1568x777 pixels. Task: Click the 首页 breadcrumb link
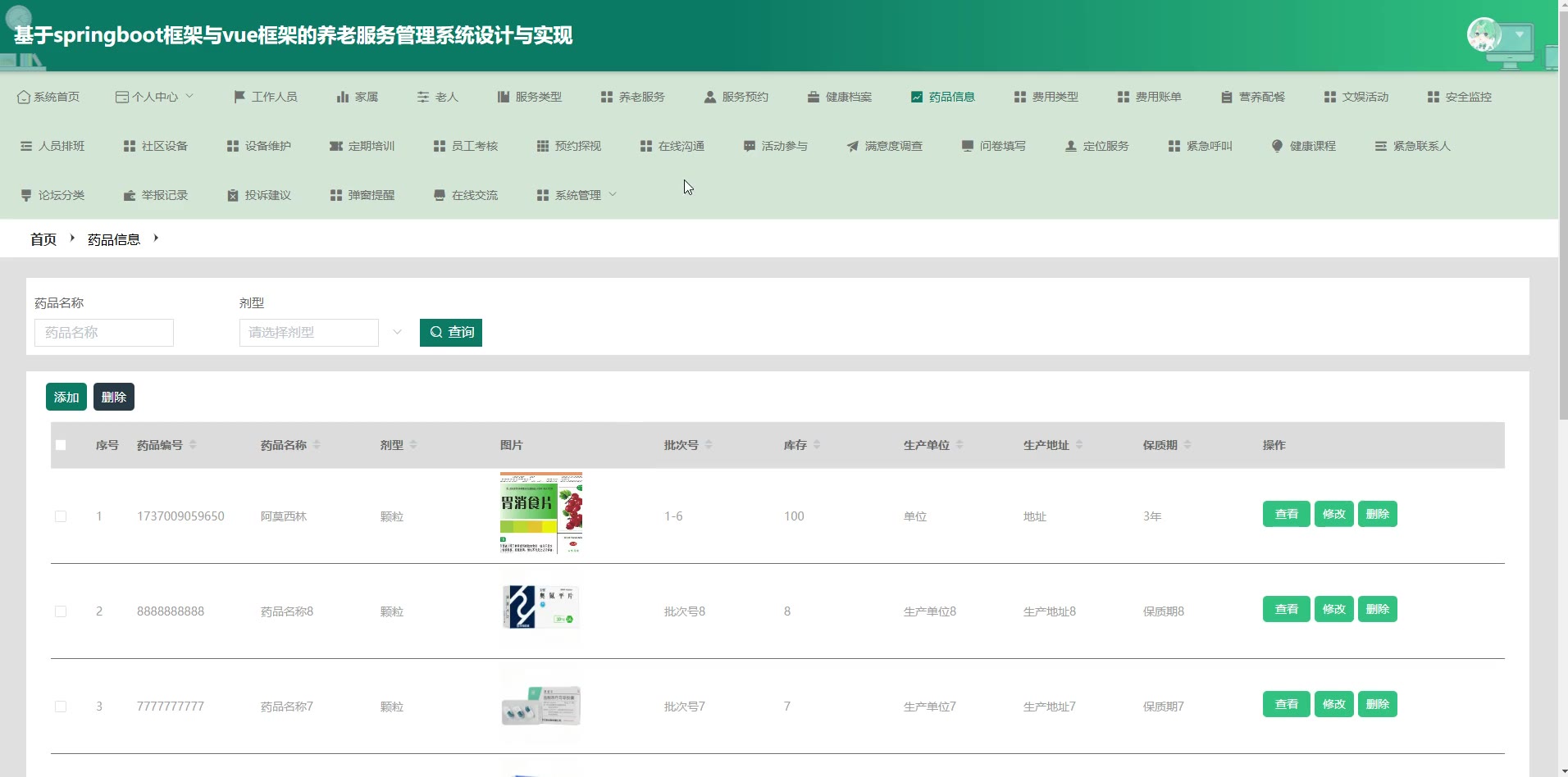pyautogui.click(x=43, y=239)
